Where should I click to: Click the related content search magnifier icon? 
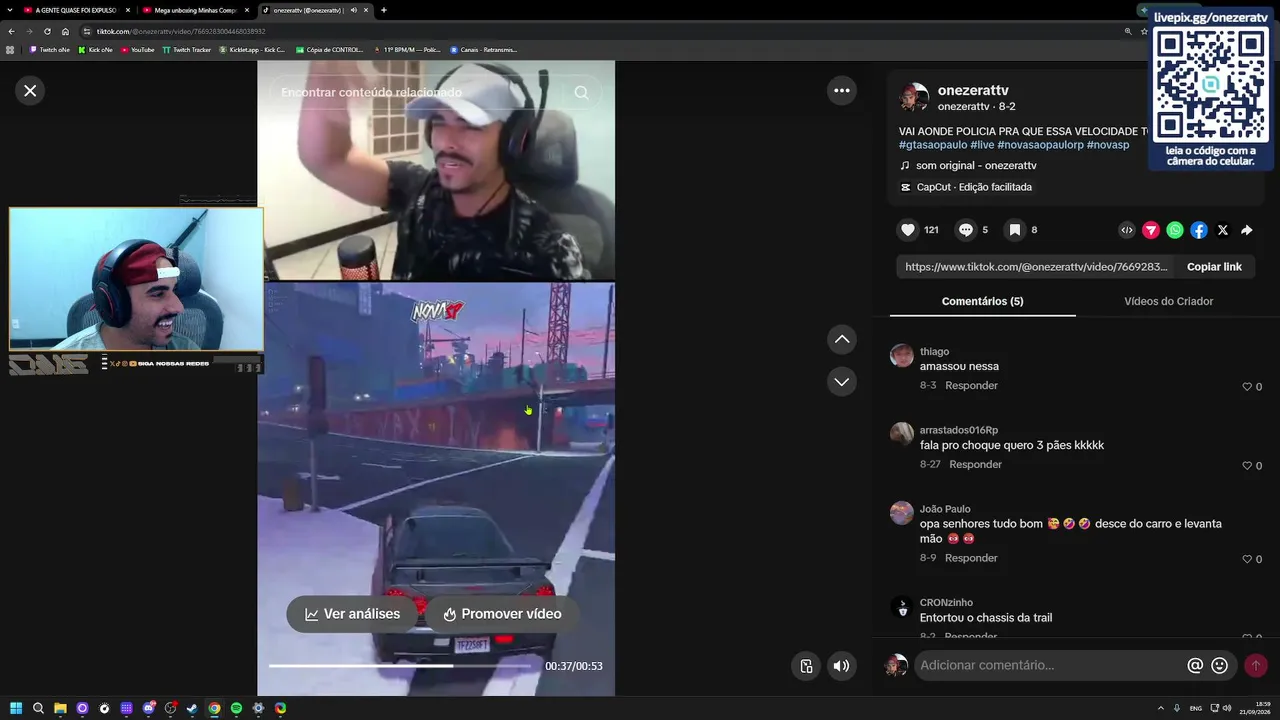click(x=581, y=92)
